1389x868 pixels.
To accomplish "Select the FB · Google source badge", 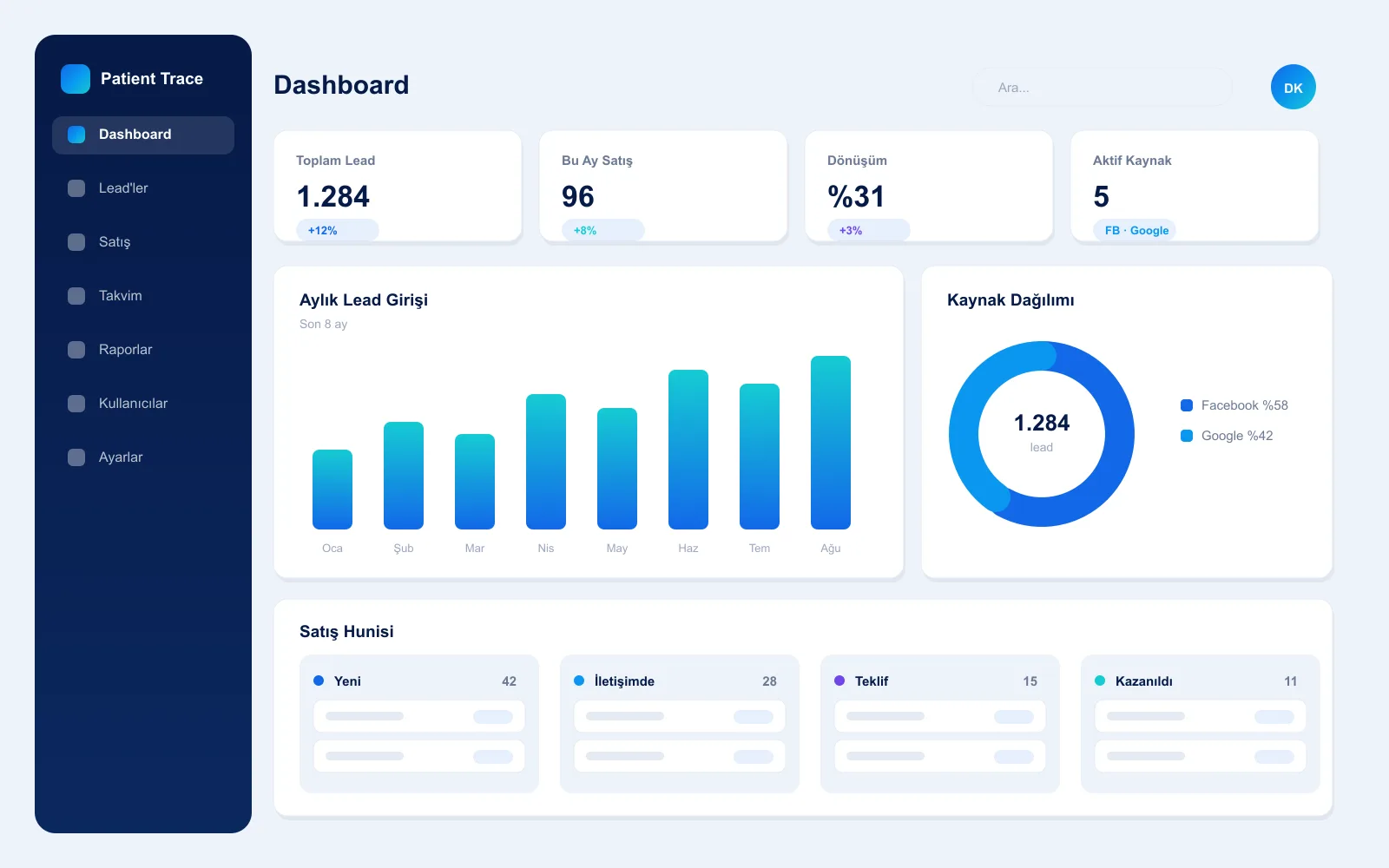I will (1135, 230).
